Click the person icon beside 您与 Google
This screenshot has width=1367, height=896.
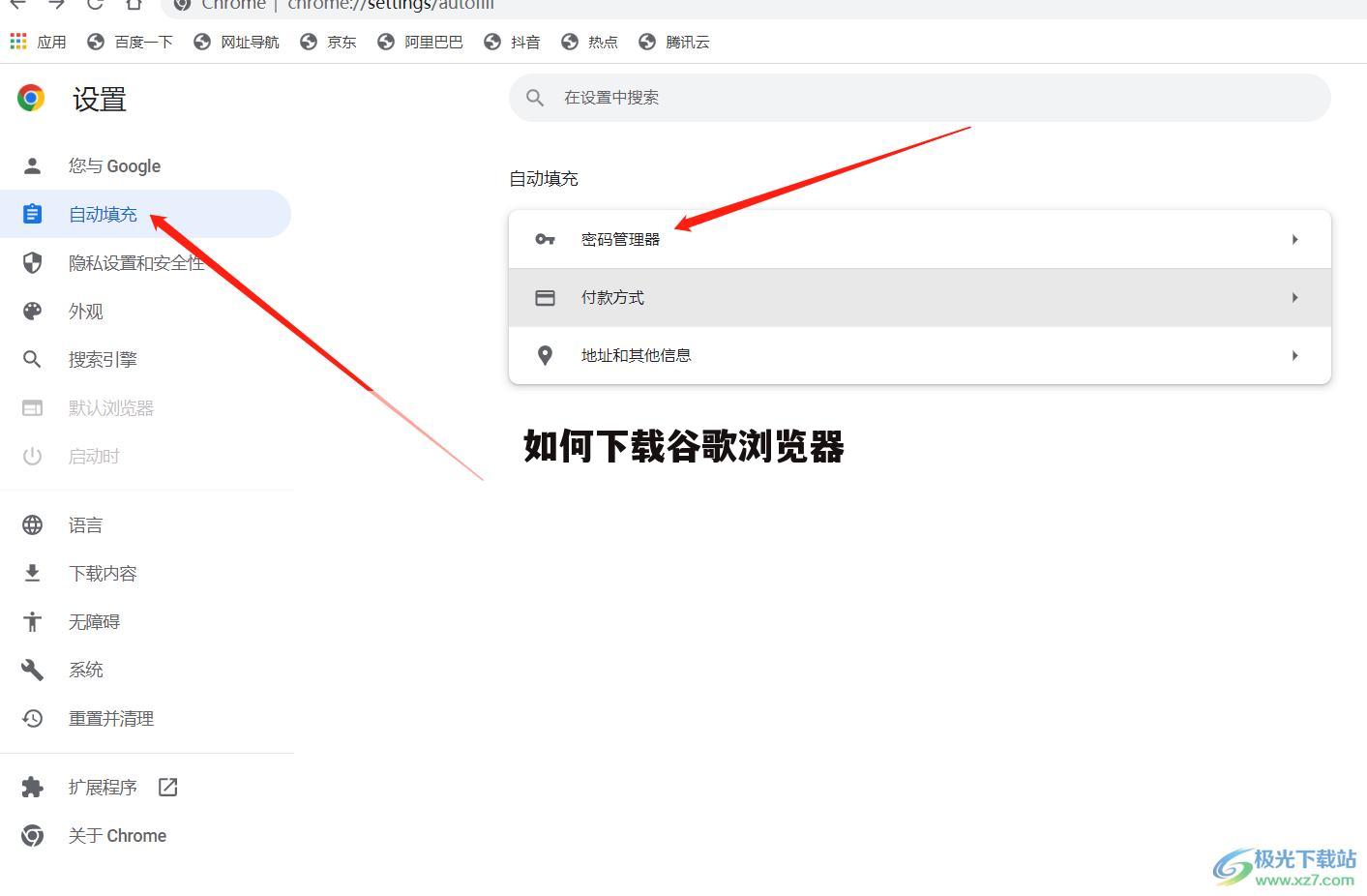32,165
